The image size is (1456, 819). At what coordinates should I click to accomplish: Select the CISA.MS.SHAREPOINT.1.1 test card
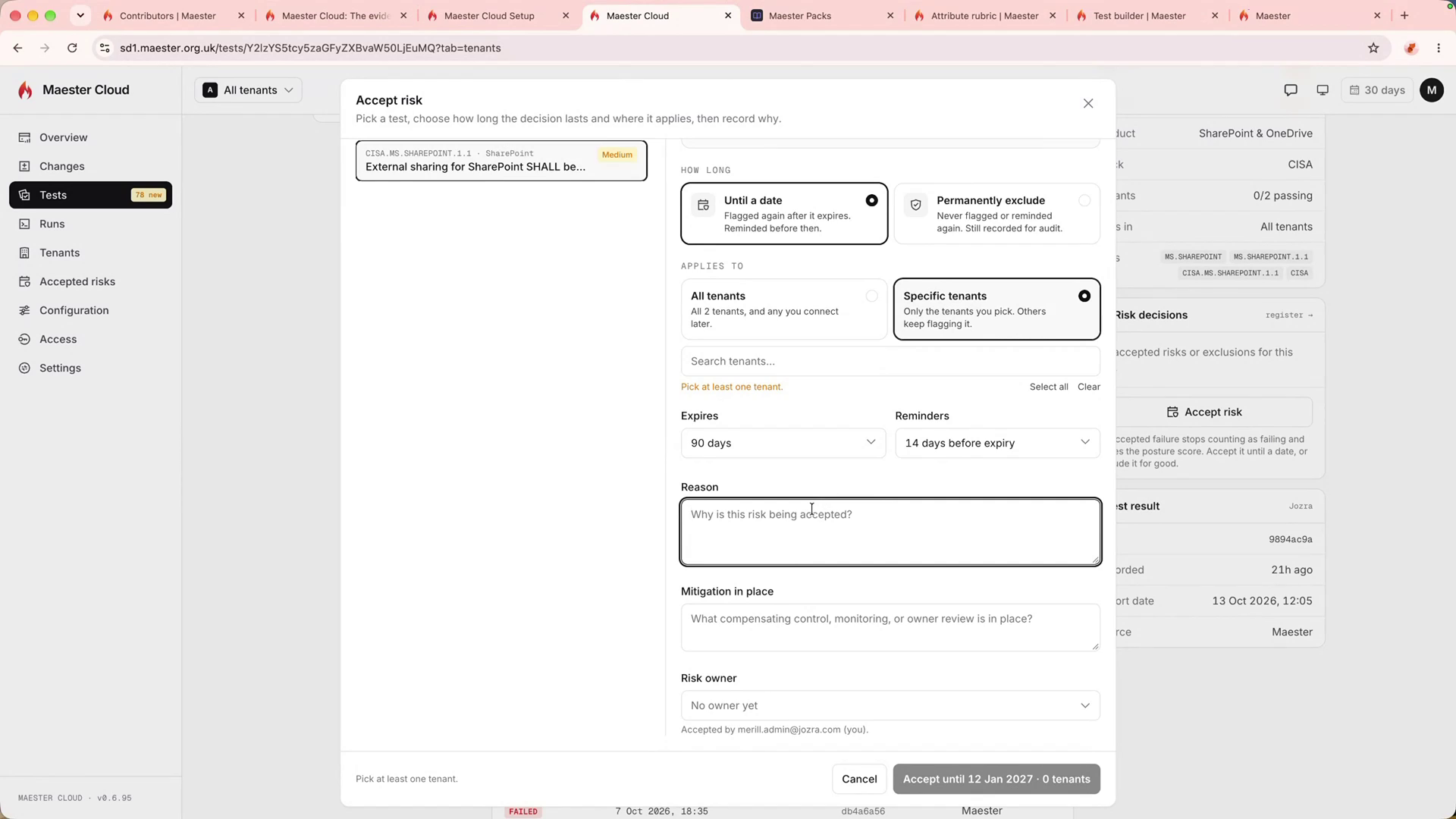coord(501,161)
